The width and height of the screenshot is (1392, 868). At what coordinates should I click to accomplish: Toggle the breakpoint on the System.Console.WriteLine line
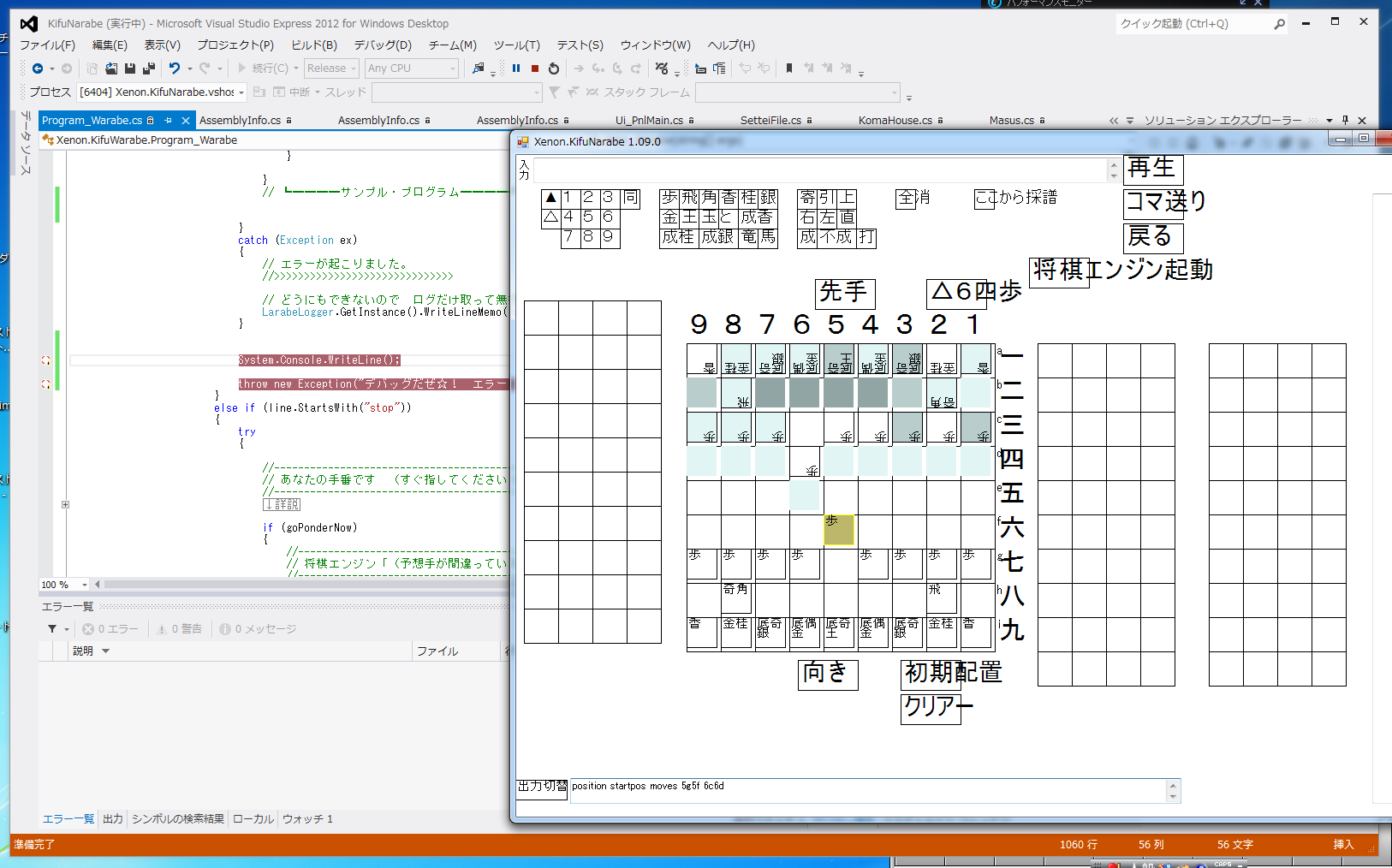46,360
